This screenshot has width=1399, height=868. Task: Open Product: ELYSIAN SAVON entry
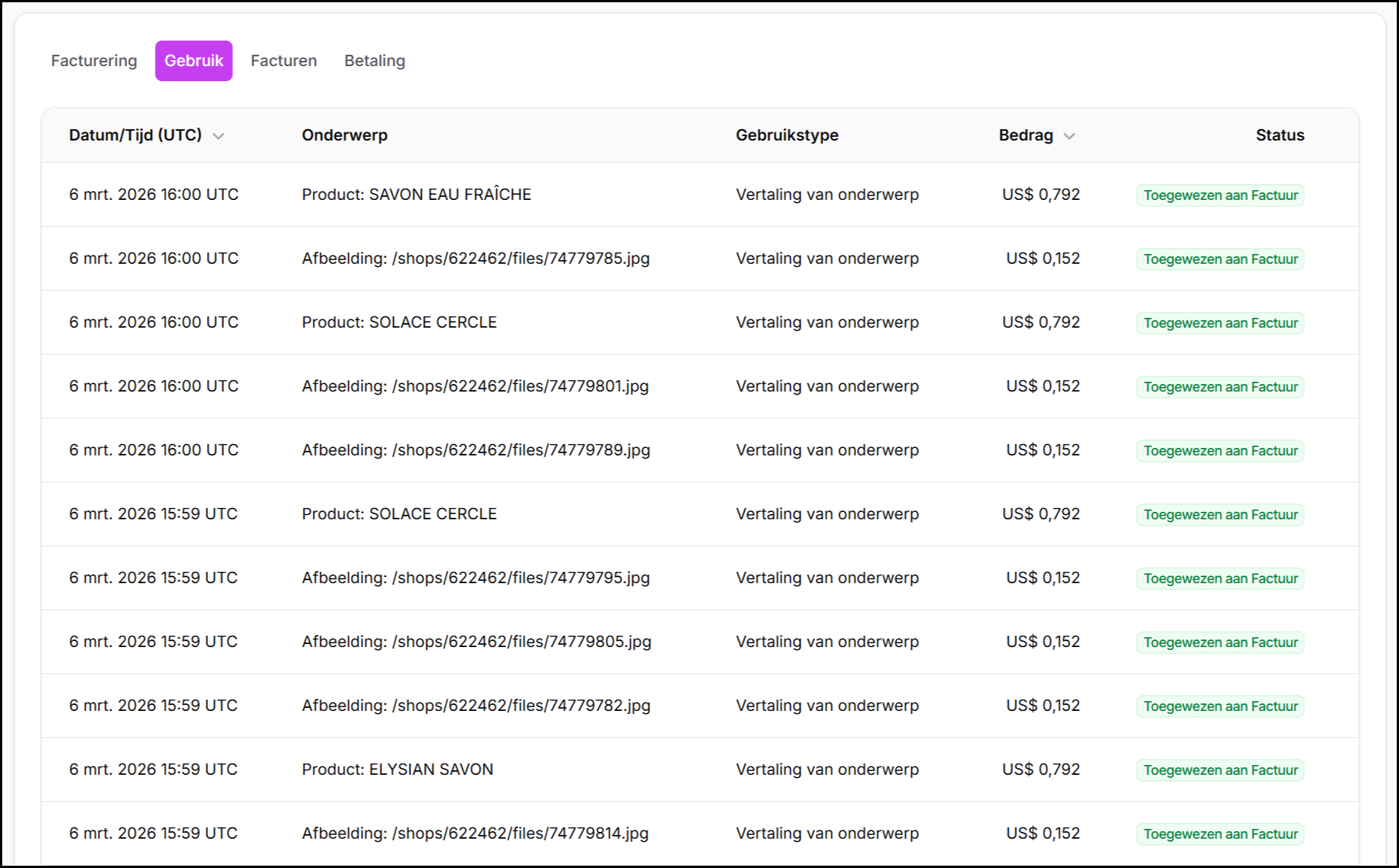(397, 770)
